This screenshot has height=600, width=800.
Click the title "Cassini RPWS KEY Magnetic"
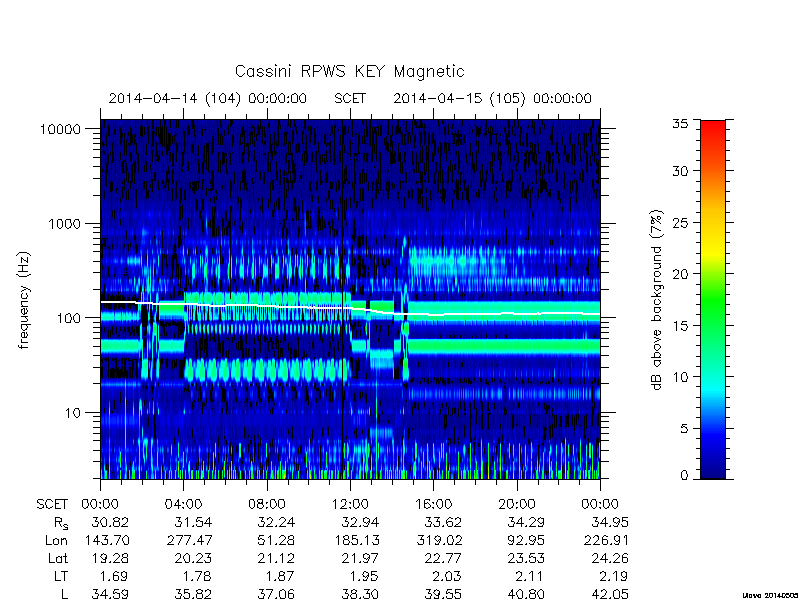tap(349, 71)
